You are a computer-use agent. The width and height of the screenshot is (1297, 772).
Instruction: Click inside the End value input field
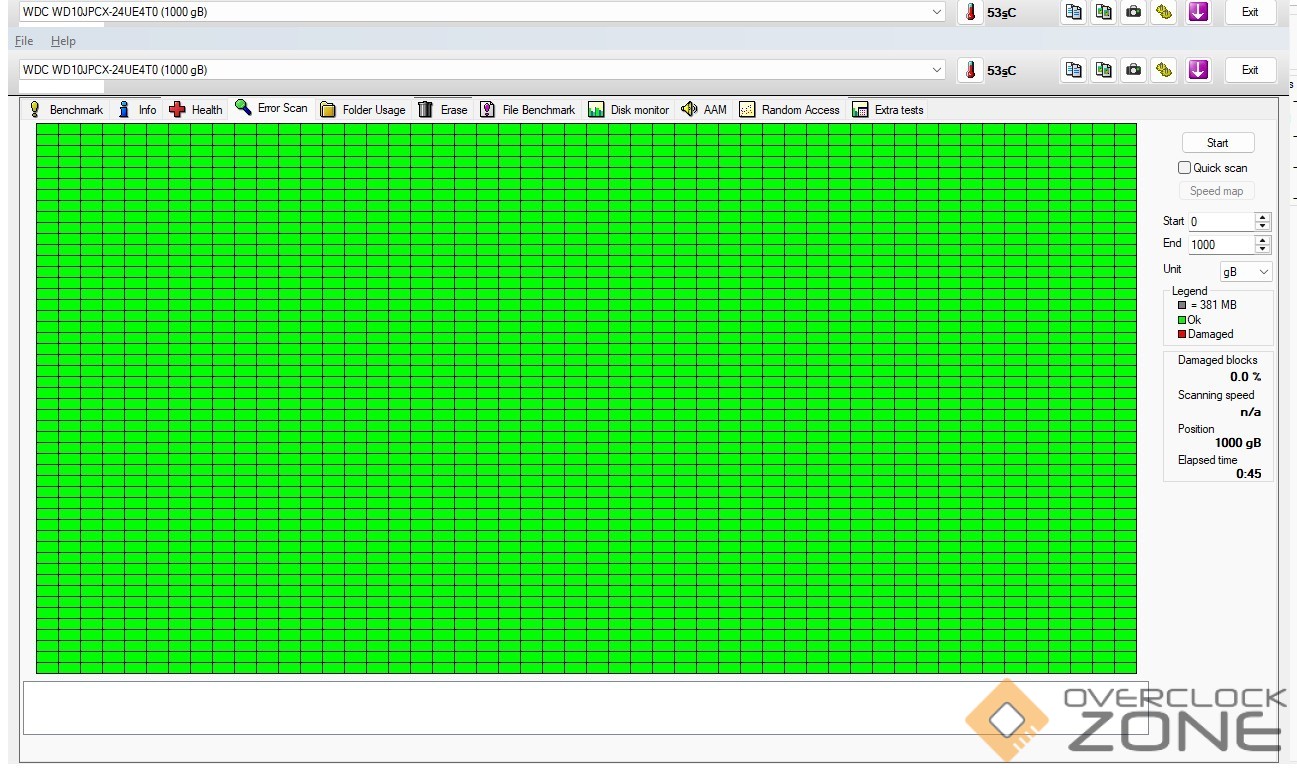pos(1220,245)
